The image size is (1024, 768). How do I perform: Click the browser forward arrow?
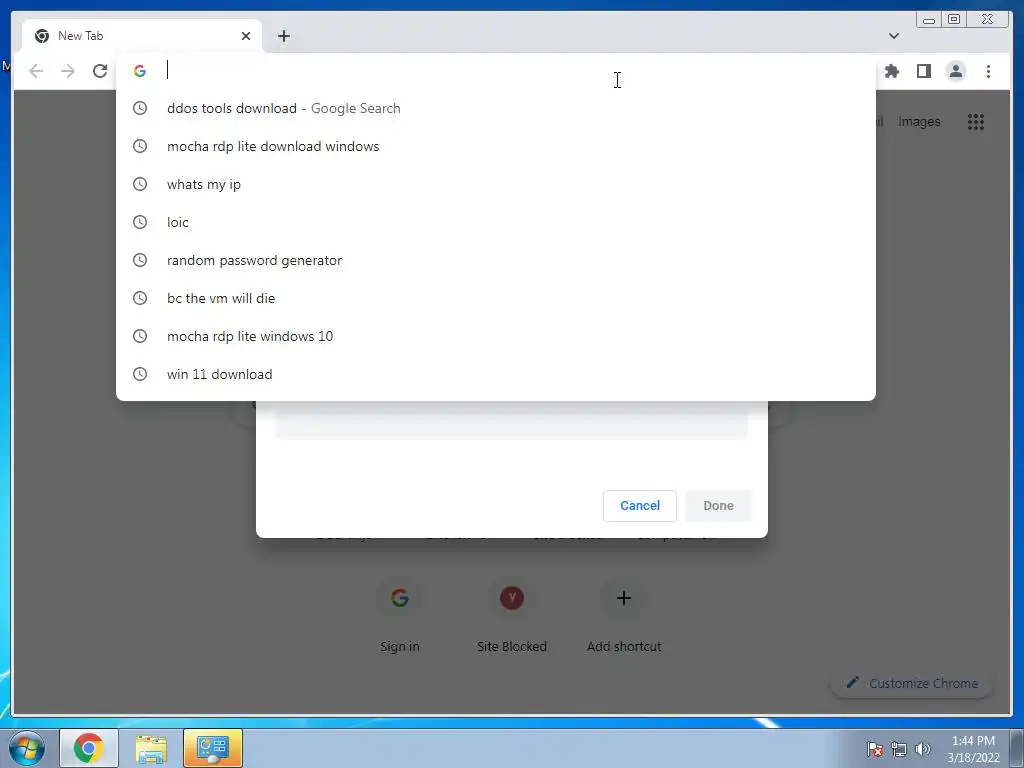[68, 71]
